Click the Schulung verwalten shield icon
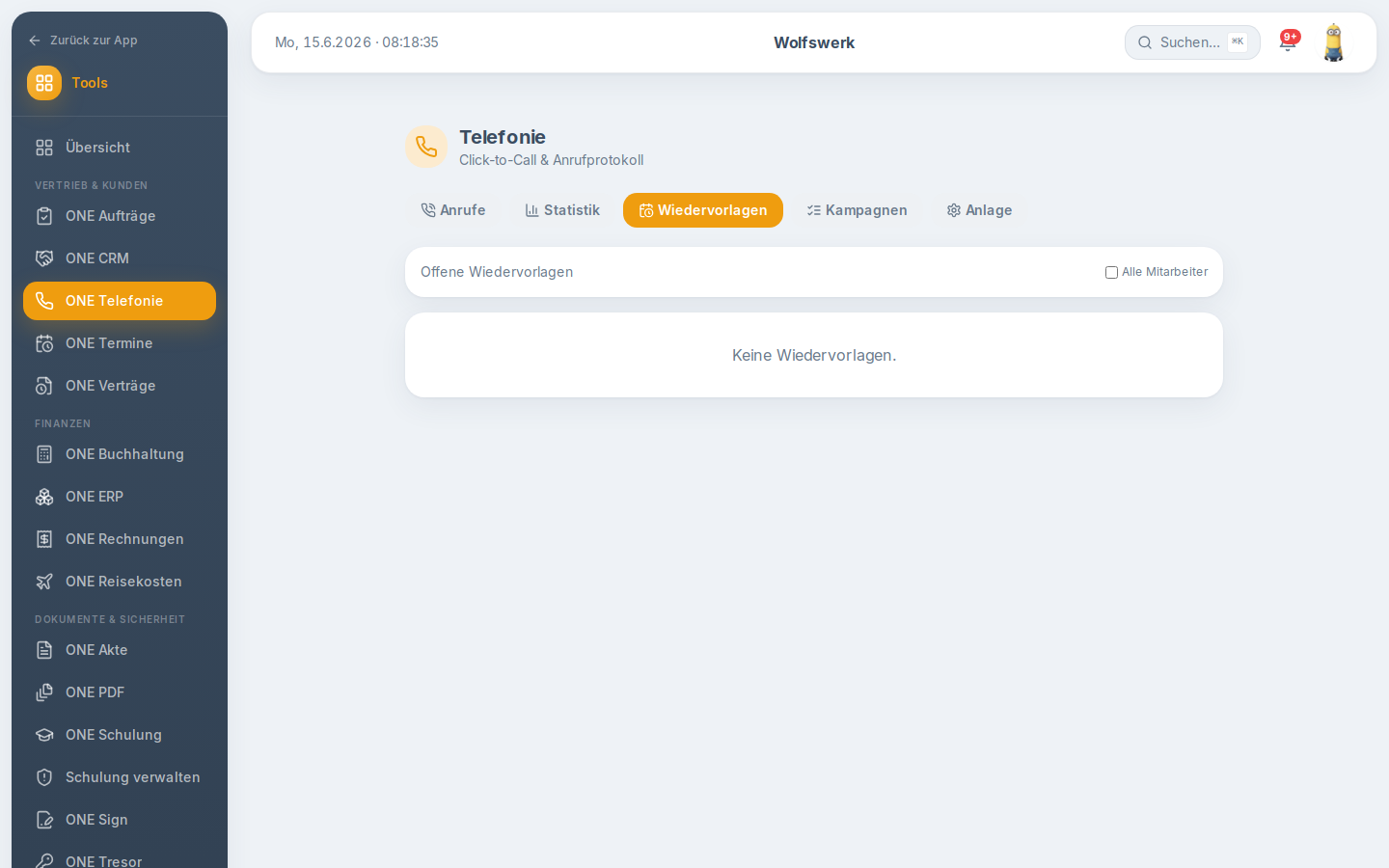Image resolution: width=1389 pixels, height=868 pixels. point(44,777)
